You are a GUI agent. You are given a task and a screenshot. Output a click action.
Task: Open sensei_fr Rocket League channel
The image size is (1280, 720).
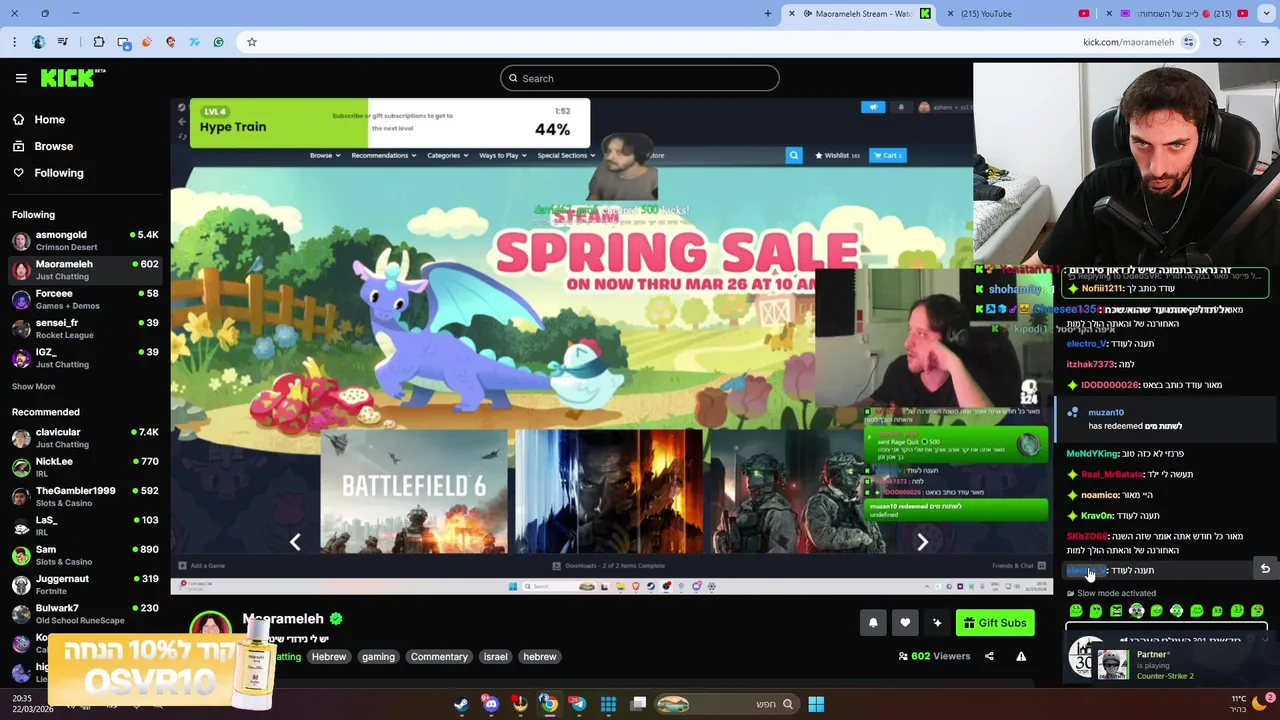tap(85, 329)
